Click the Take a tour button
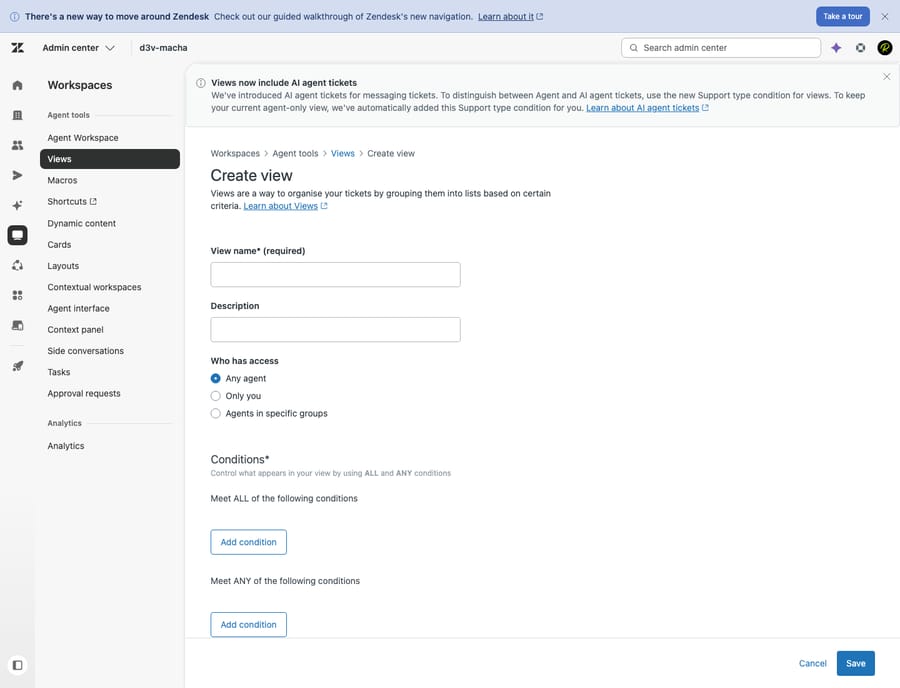Screen dimensions: 900x688 tap(843, 17)
